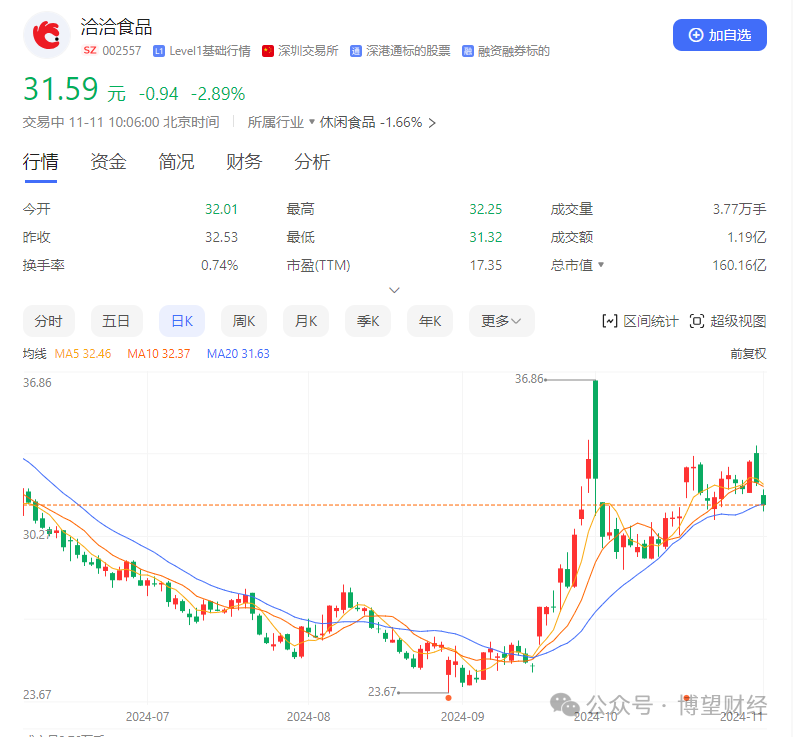Click the 36.86 high price marker
Viewport: 793px width, 737px height.
(x=529, y=379)
